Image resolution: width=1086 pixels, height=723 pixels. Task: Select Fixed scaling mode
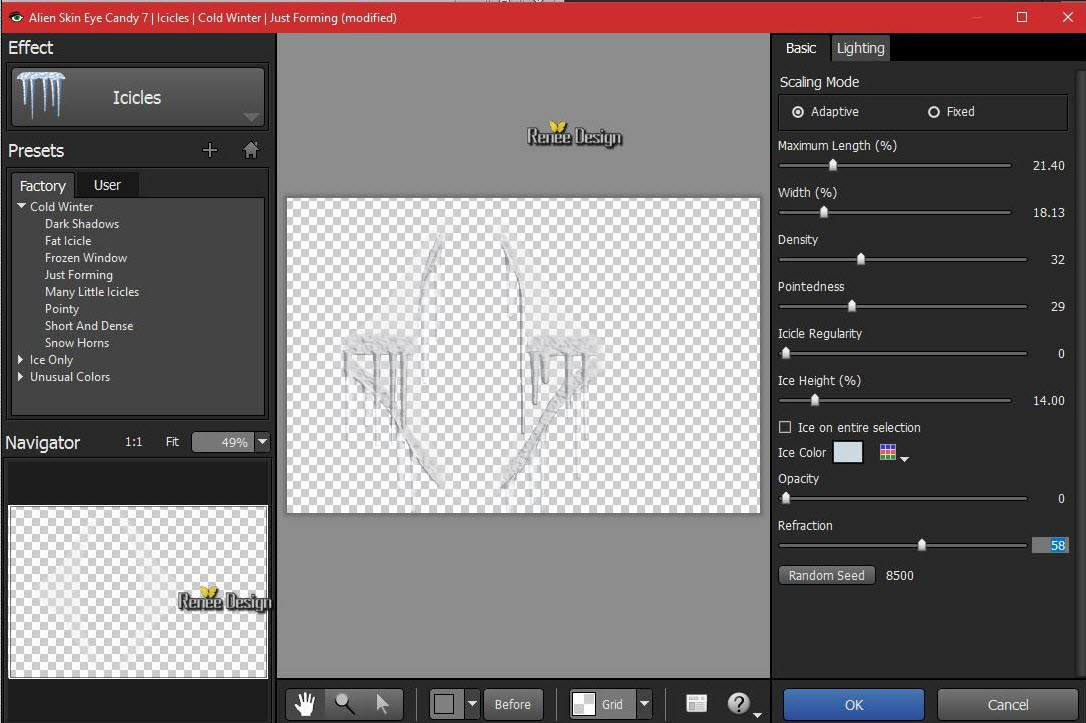pyautogui.click(x=934, y=112)
